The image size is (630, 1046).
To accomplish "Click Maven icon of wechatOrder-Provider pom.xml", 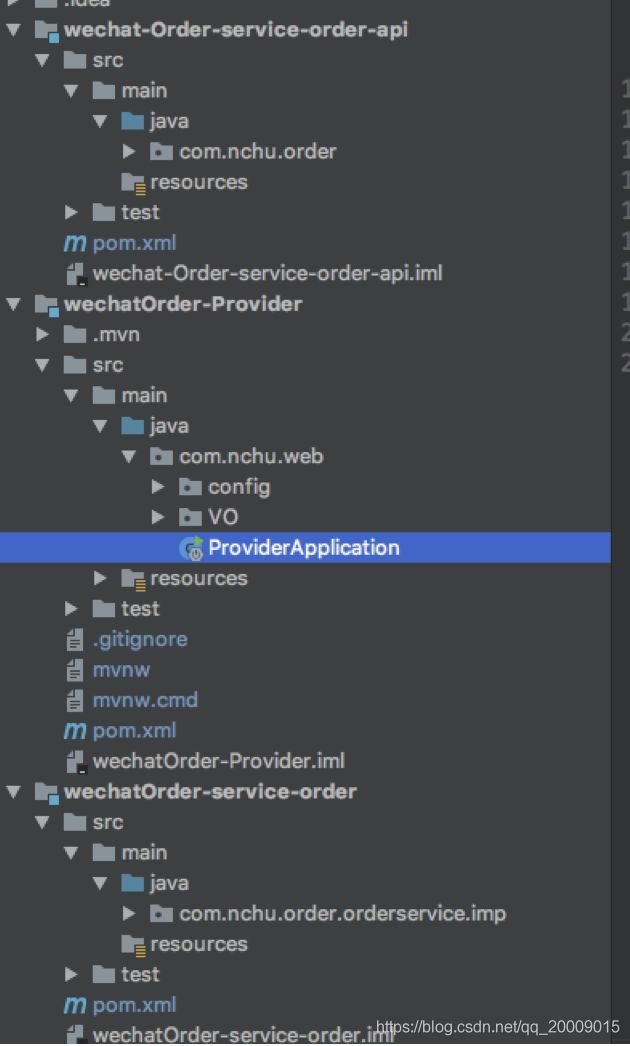I will (75, 731).
